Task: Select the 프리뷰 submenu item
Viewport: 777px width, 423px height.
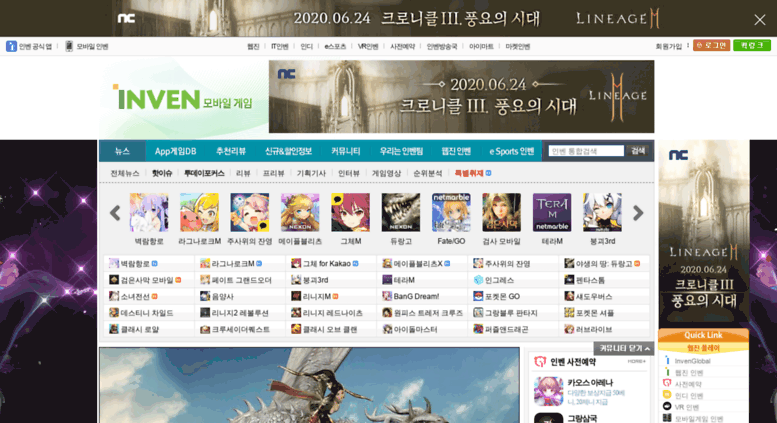Action: tap(274, 173)
